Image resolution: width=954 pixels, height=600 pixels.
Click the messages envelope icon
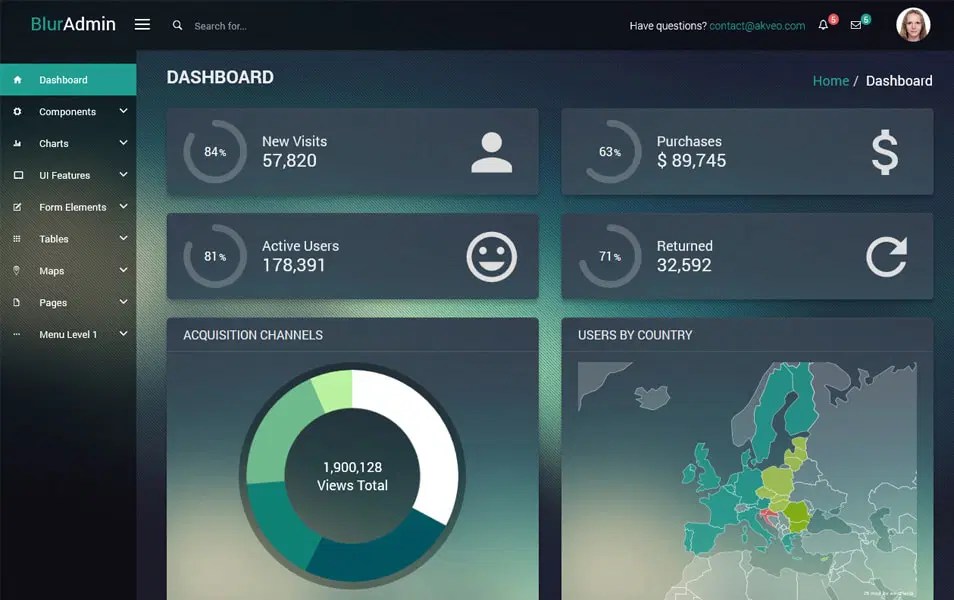point(855,25)
